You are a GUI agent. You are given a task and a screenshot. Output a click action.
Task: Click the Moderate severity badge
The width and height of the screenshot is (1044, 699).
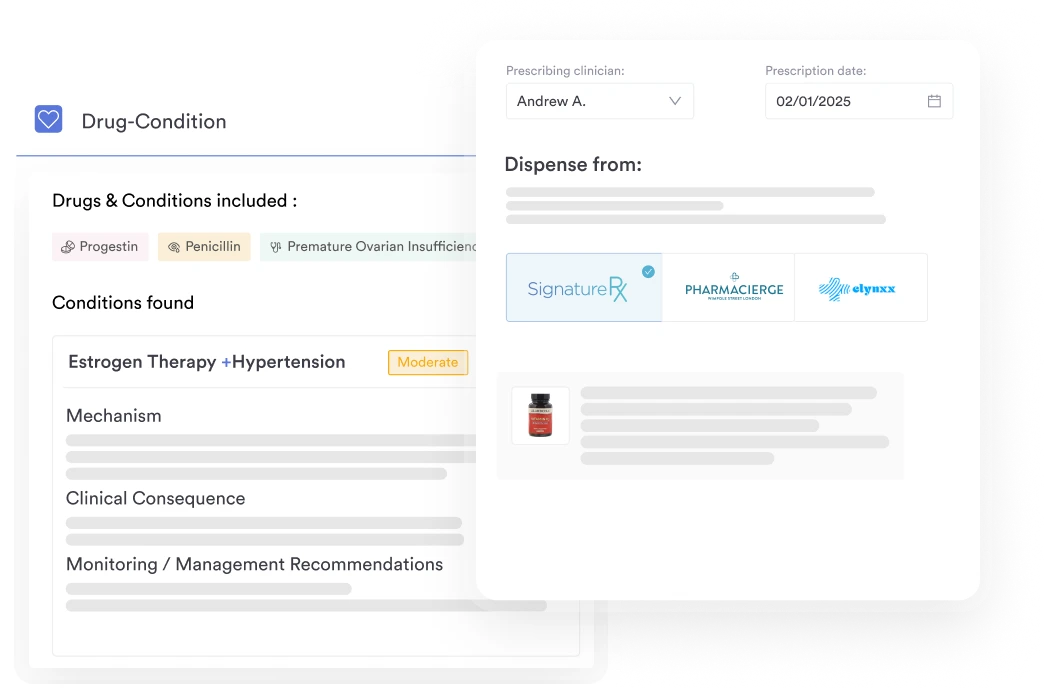[428, 362]
